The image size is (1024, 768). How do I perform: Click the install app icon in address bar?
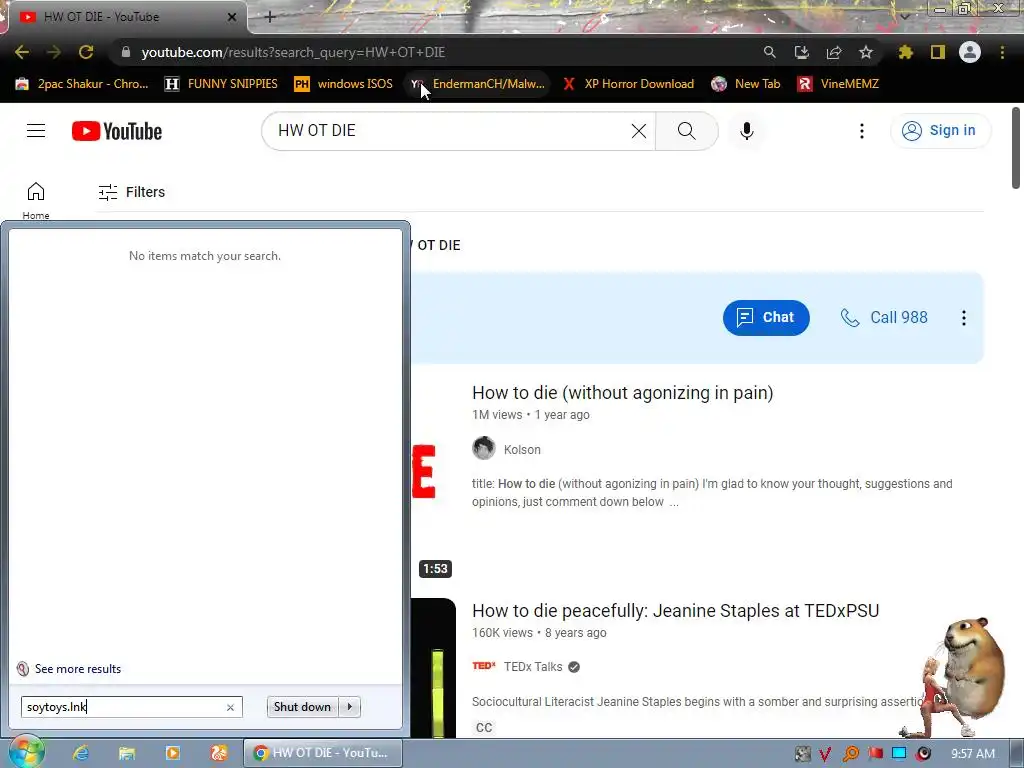pyautogui.click(x=801, y=52)
